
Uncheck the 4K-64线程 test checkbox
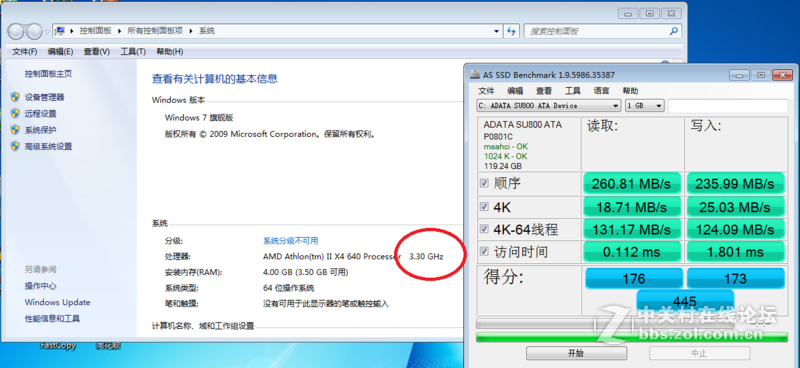[484, 229]
